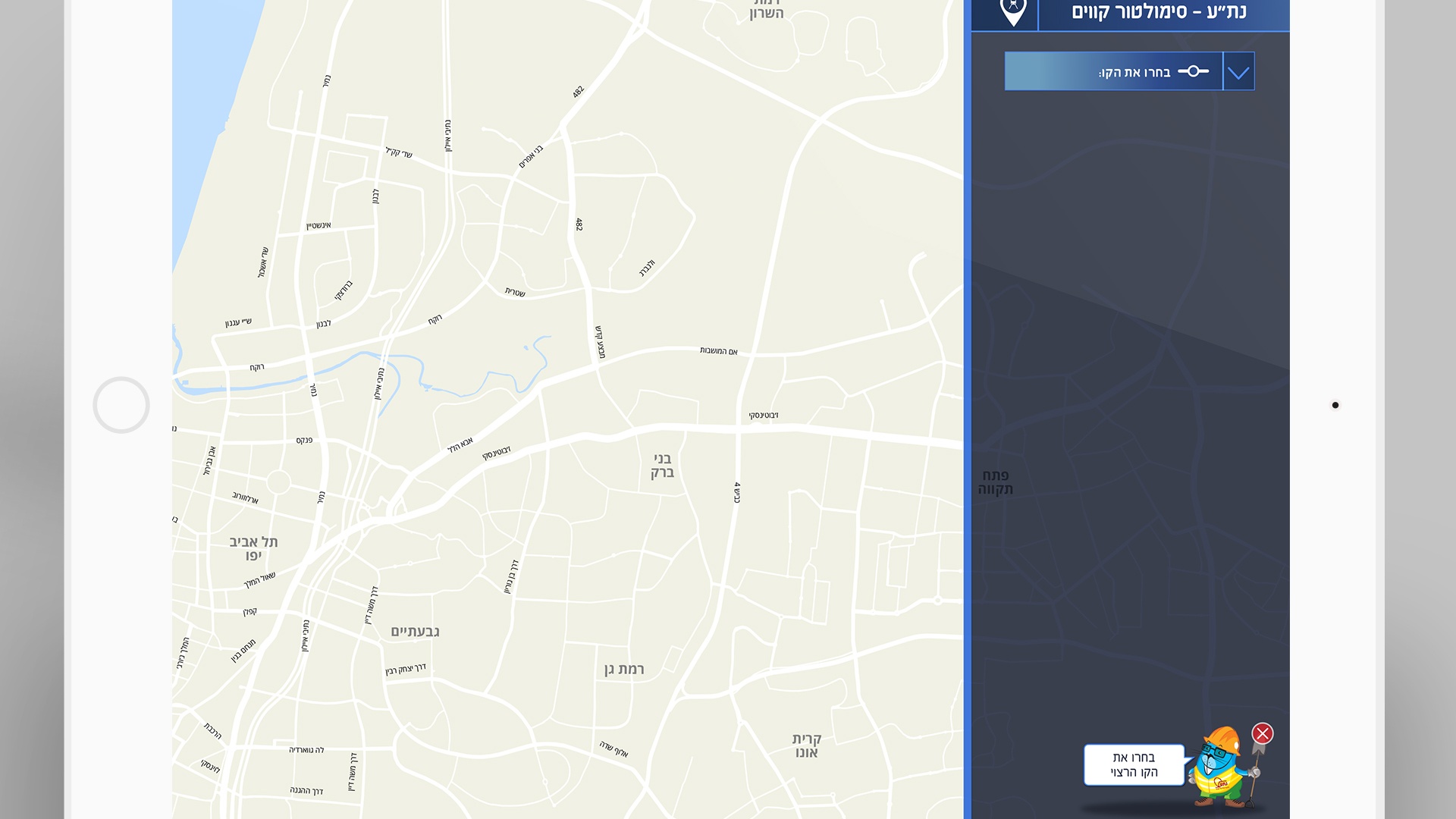Expand the line selector dropdown chevron
This screenshot has width=1456, height=819.
(x=1238, y=72)
